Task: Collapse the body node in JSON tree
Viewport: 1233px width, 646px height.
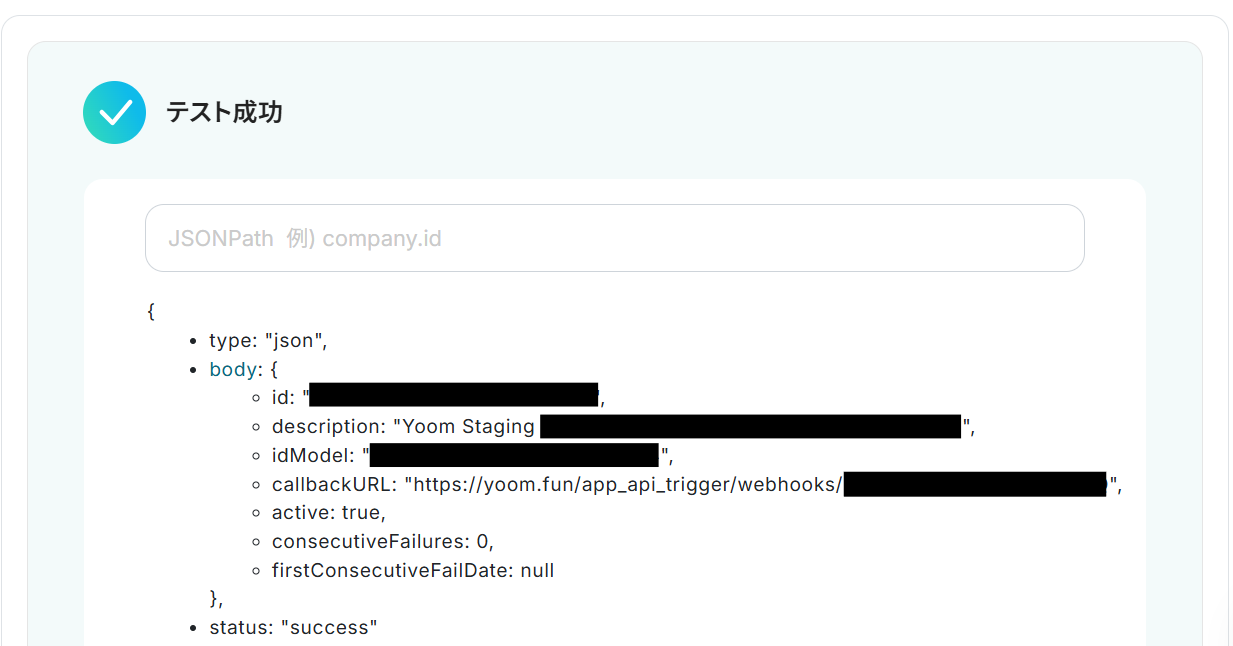Action: click(x=233, y=369)
